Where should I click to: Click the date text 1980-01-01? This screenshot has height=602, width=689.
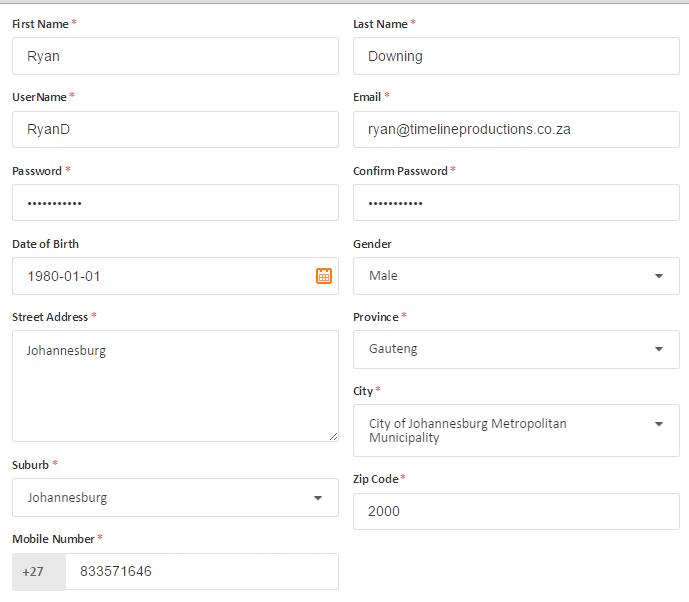(x=64, y=276)
